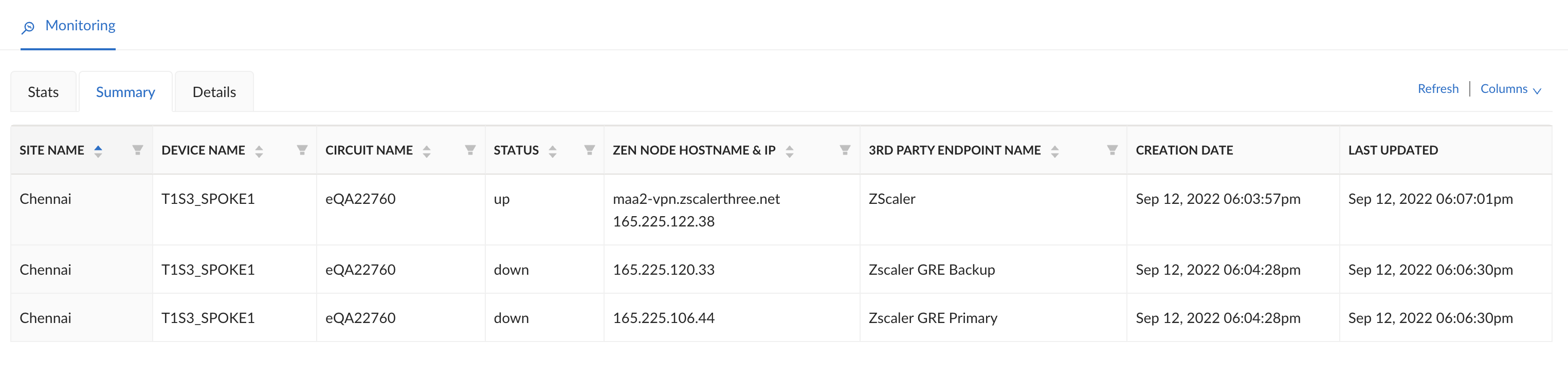The width and height of the screenshot is (1568, 380).
Task: Switch to the Details tab
Action: tap(214, 92)
